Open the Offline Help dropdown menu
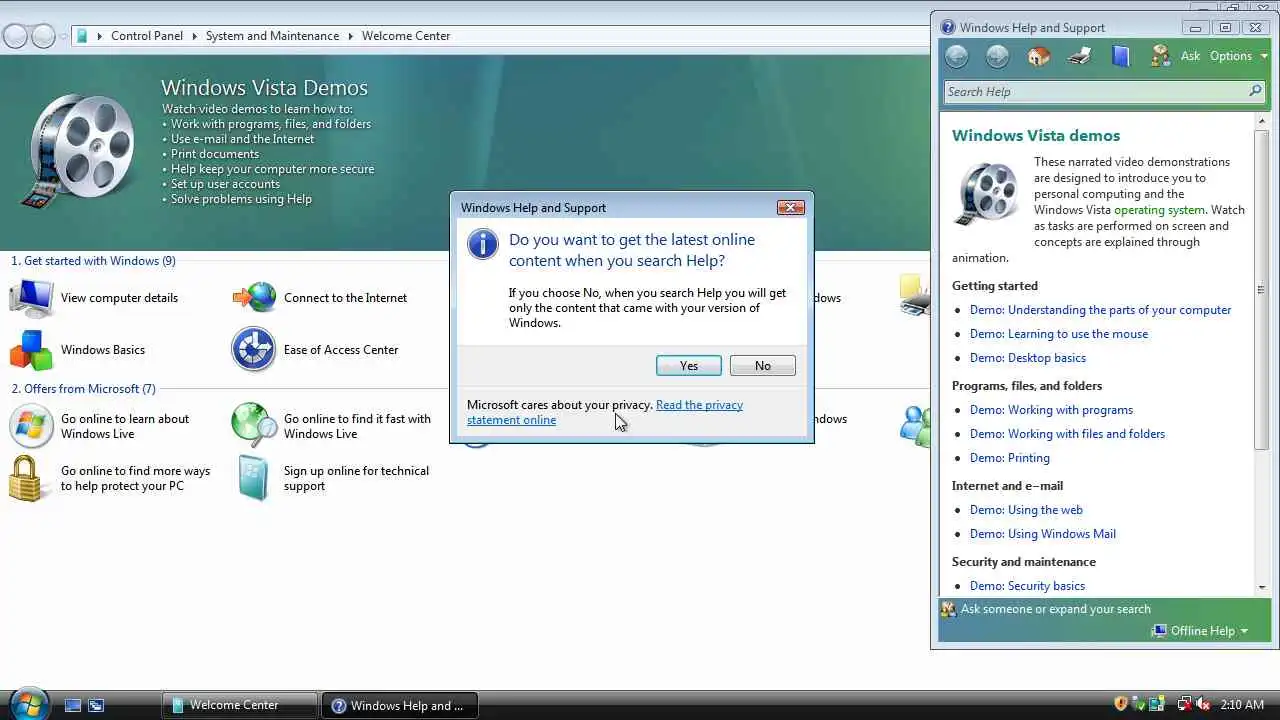Screen dimensions: 1280x720 point(1200,631)
